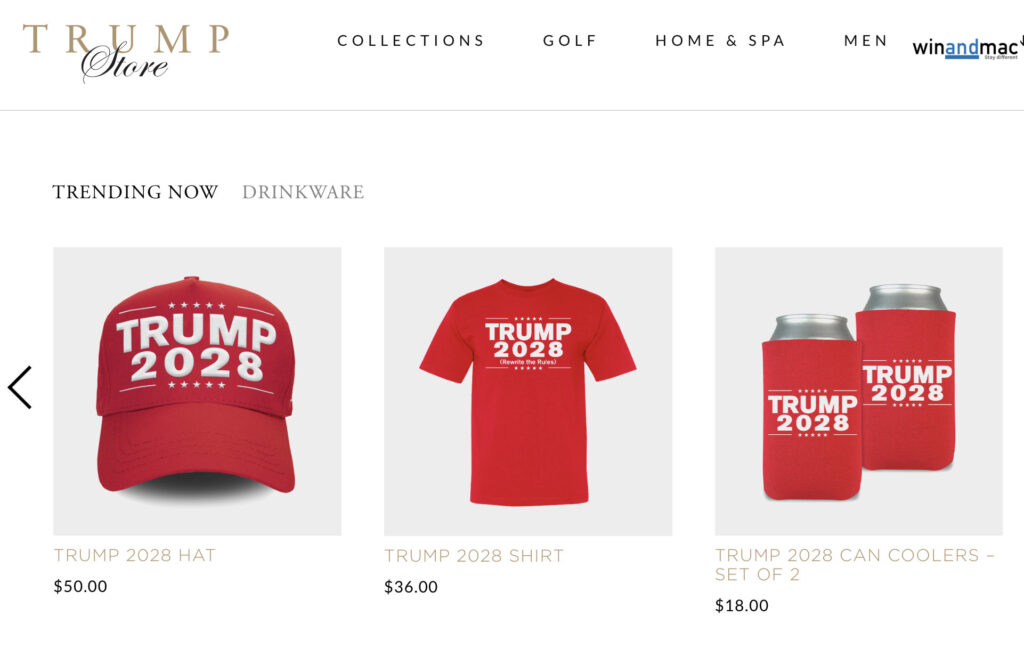Open the Golf menu
Screen dimensions: 1024x665
click(570, 41)
